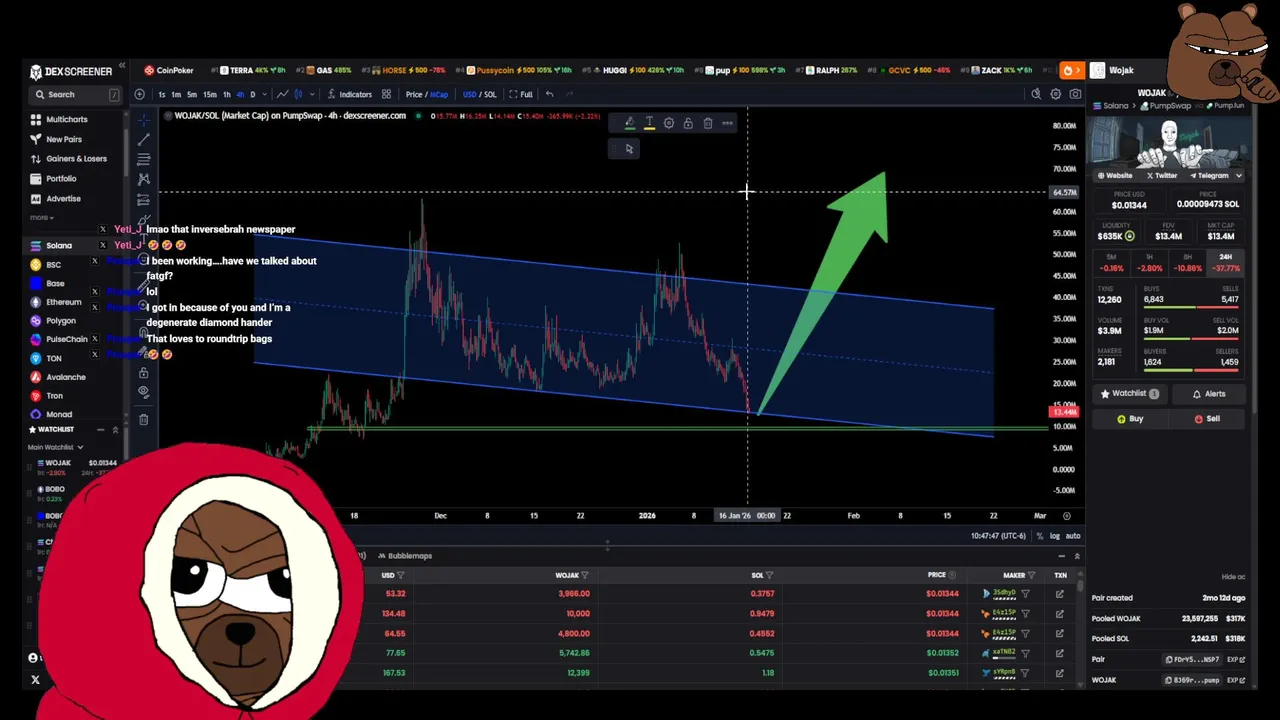Lock the selected drawing

688,123
